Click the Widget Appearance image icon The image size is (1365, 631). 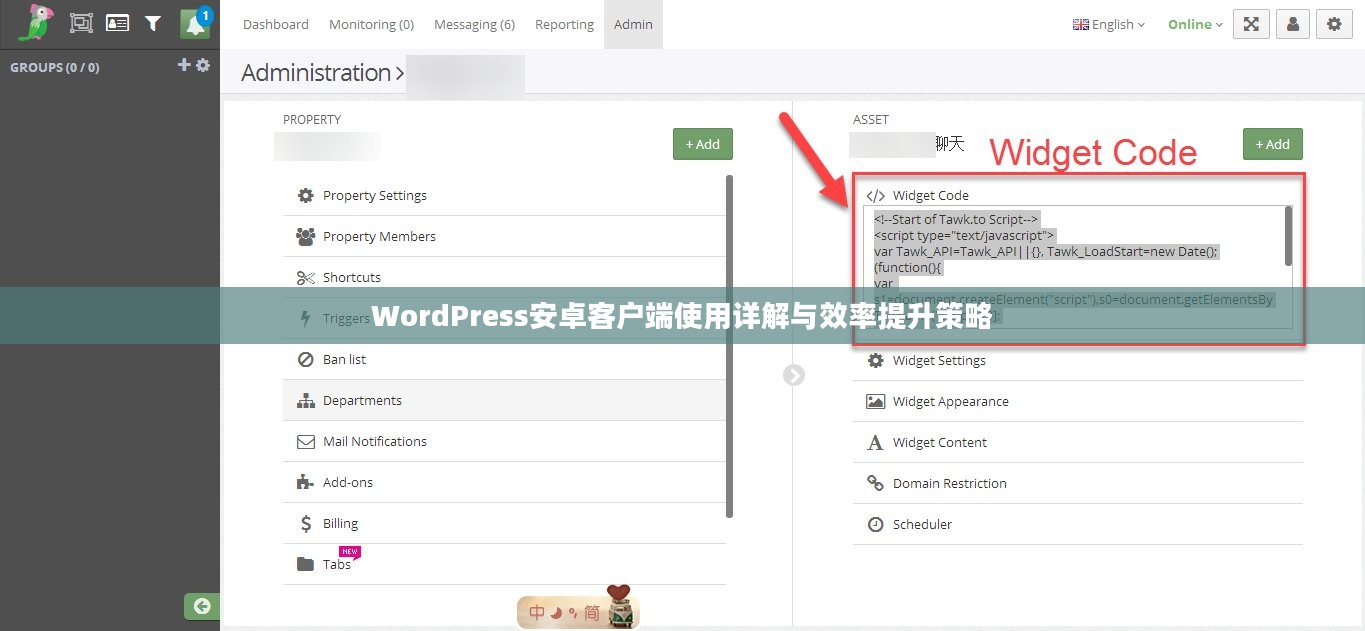(876, 401)
